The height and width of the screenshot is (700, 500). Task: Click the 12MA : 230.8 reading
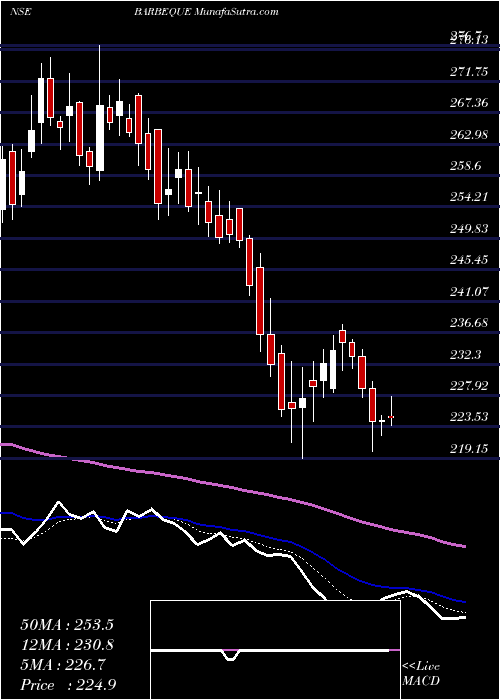67,645
